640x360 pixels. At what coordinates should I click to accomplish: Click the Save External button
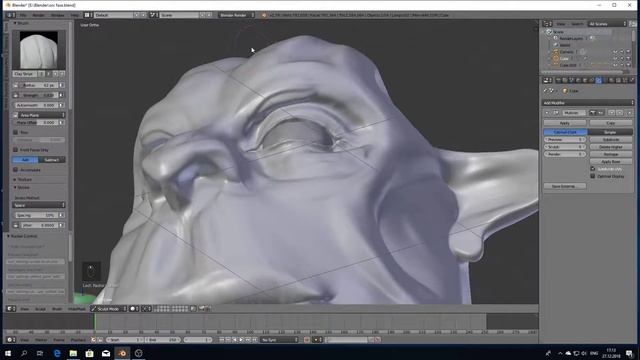(x=565, y=186)
